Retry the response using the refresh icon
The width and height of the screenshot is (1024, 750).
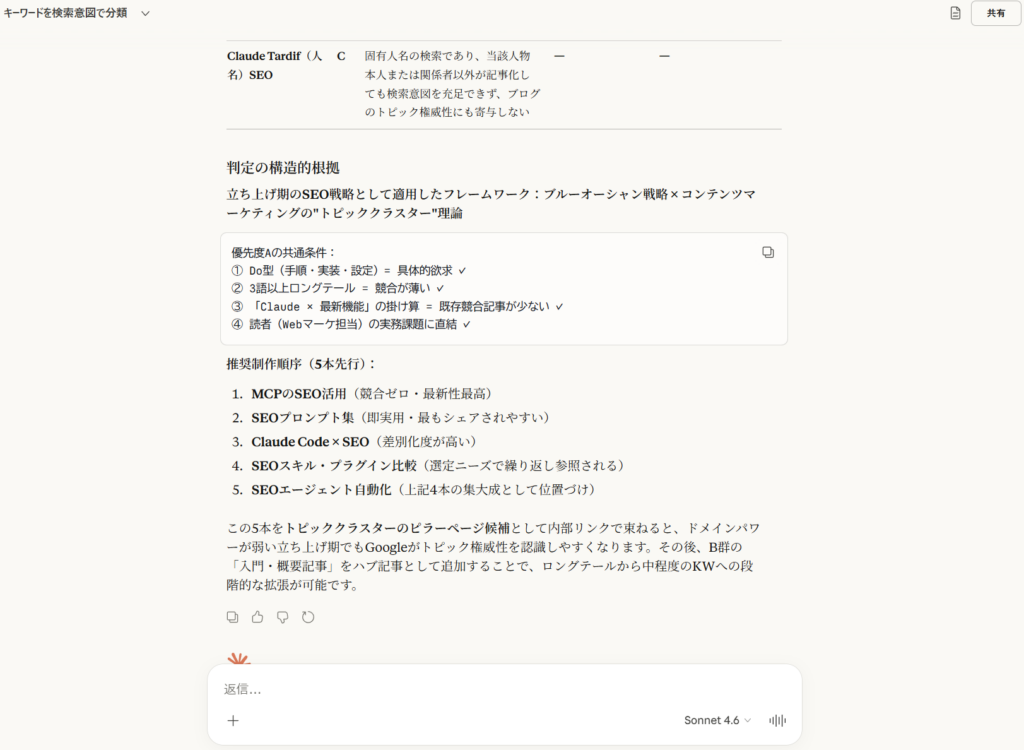point(308,617)
